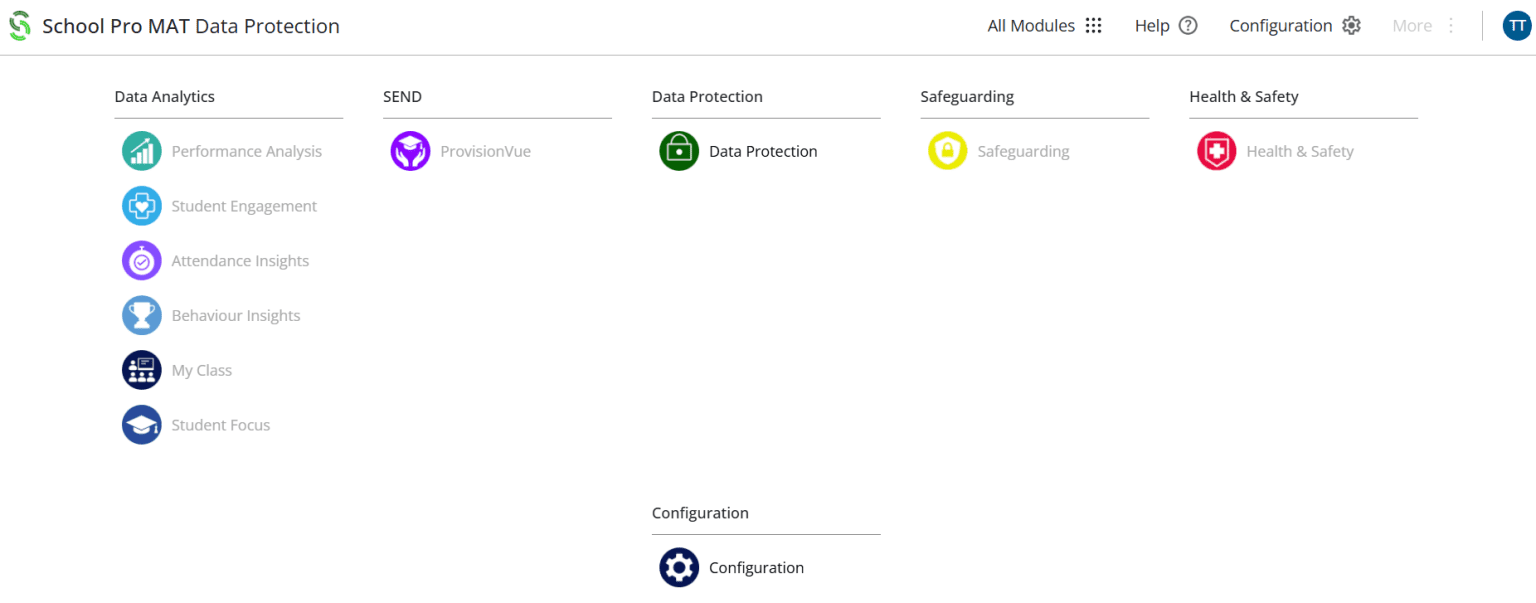Open the My Class module
The height and width of the screenshot is (603, 1536).
[x=141, y=369]
